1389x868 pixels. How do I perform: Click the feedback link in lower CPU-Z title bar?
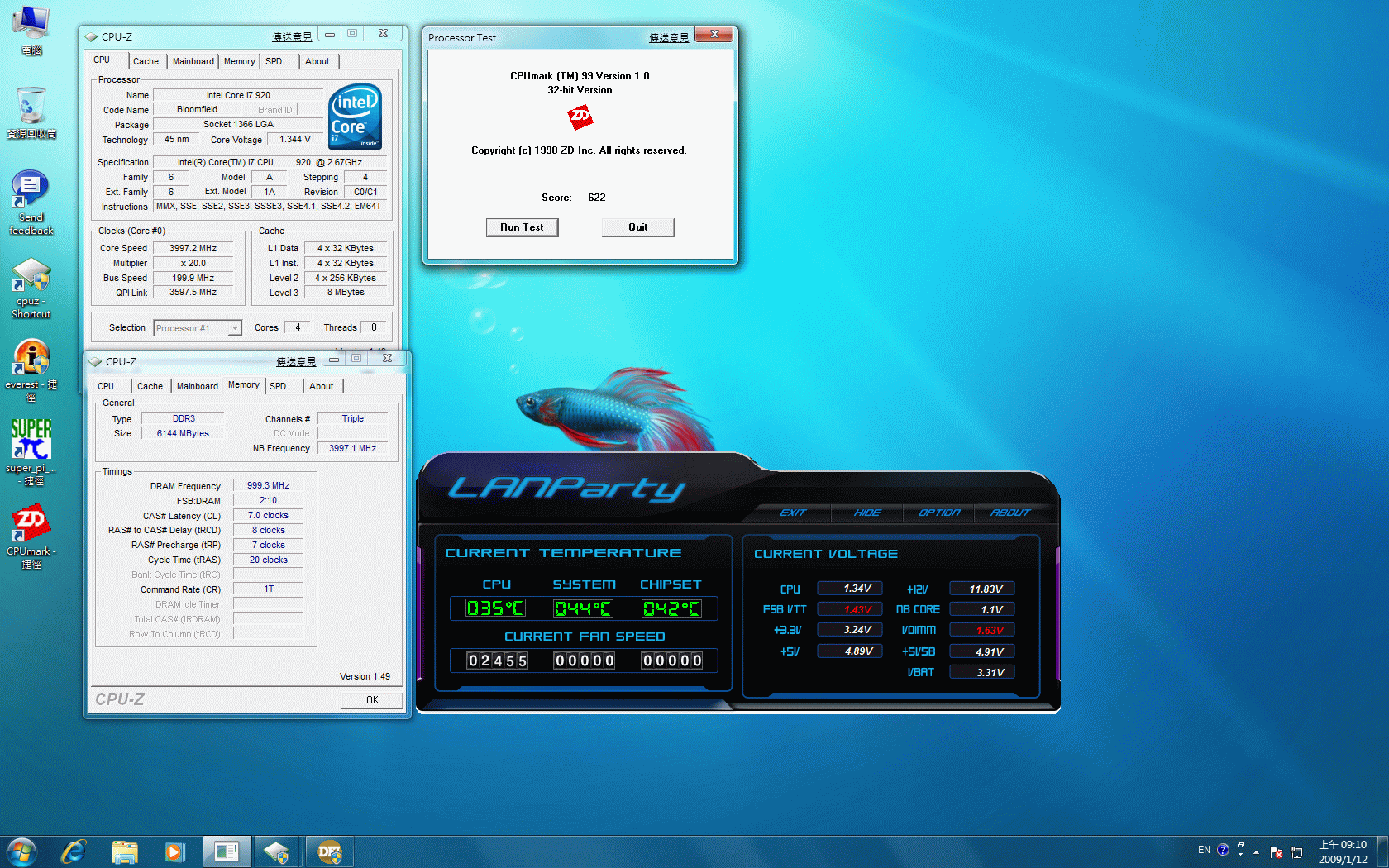[296, 361]
